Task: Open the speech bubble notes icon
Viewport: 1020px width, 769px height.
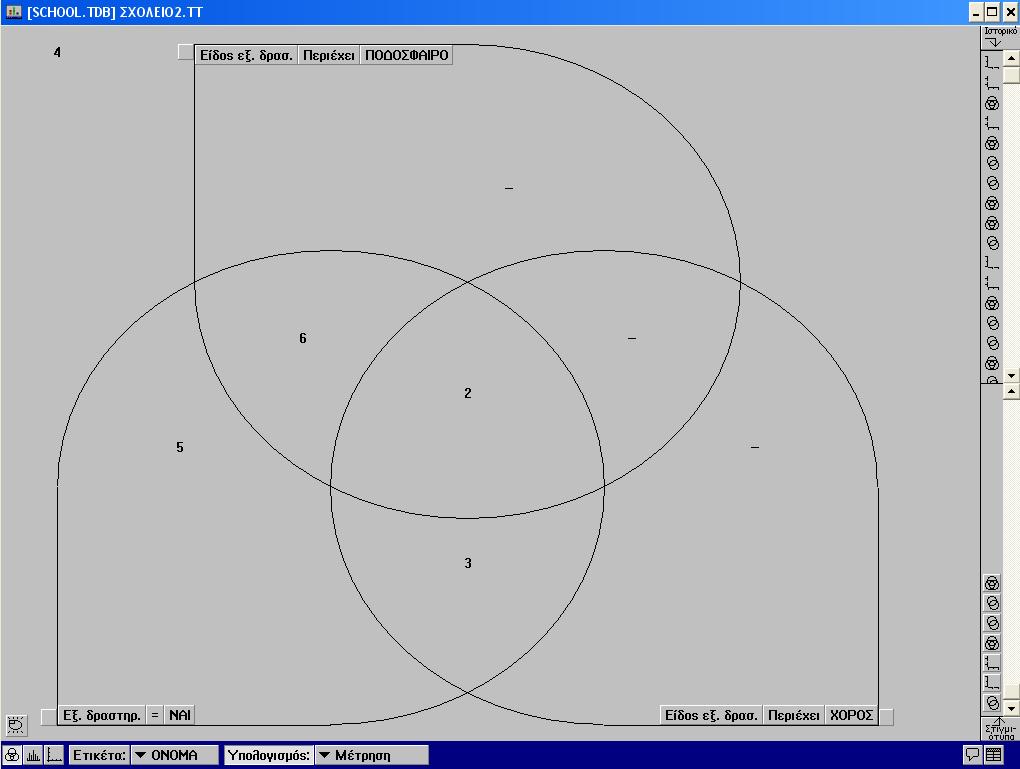Action: tap(972, 755)
